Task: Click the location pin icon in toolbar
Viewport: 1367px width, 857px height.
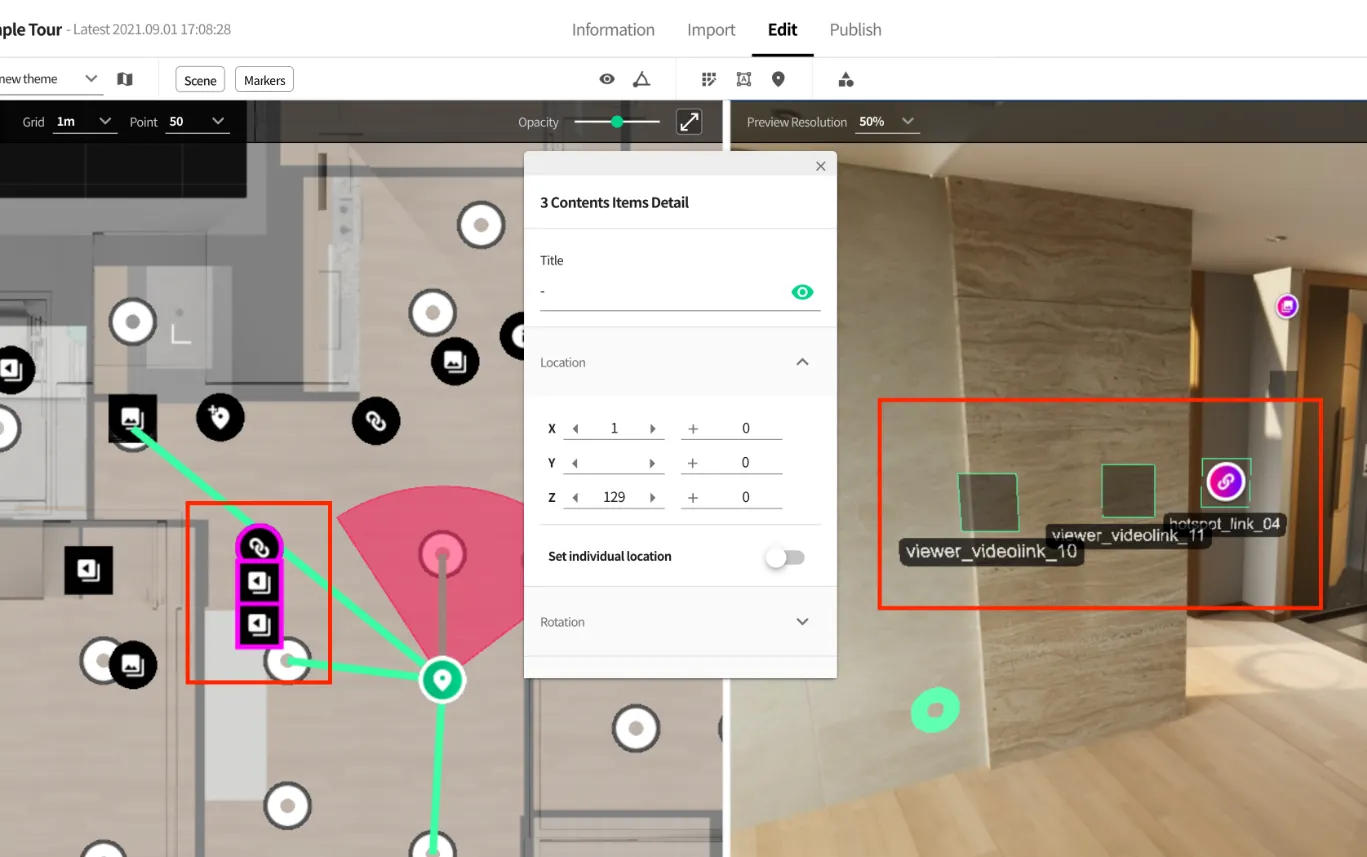Action: pos(778,79)
